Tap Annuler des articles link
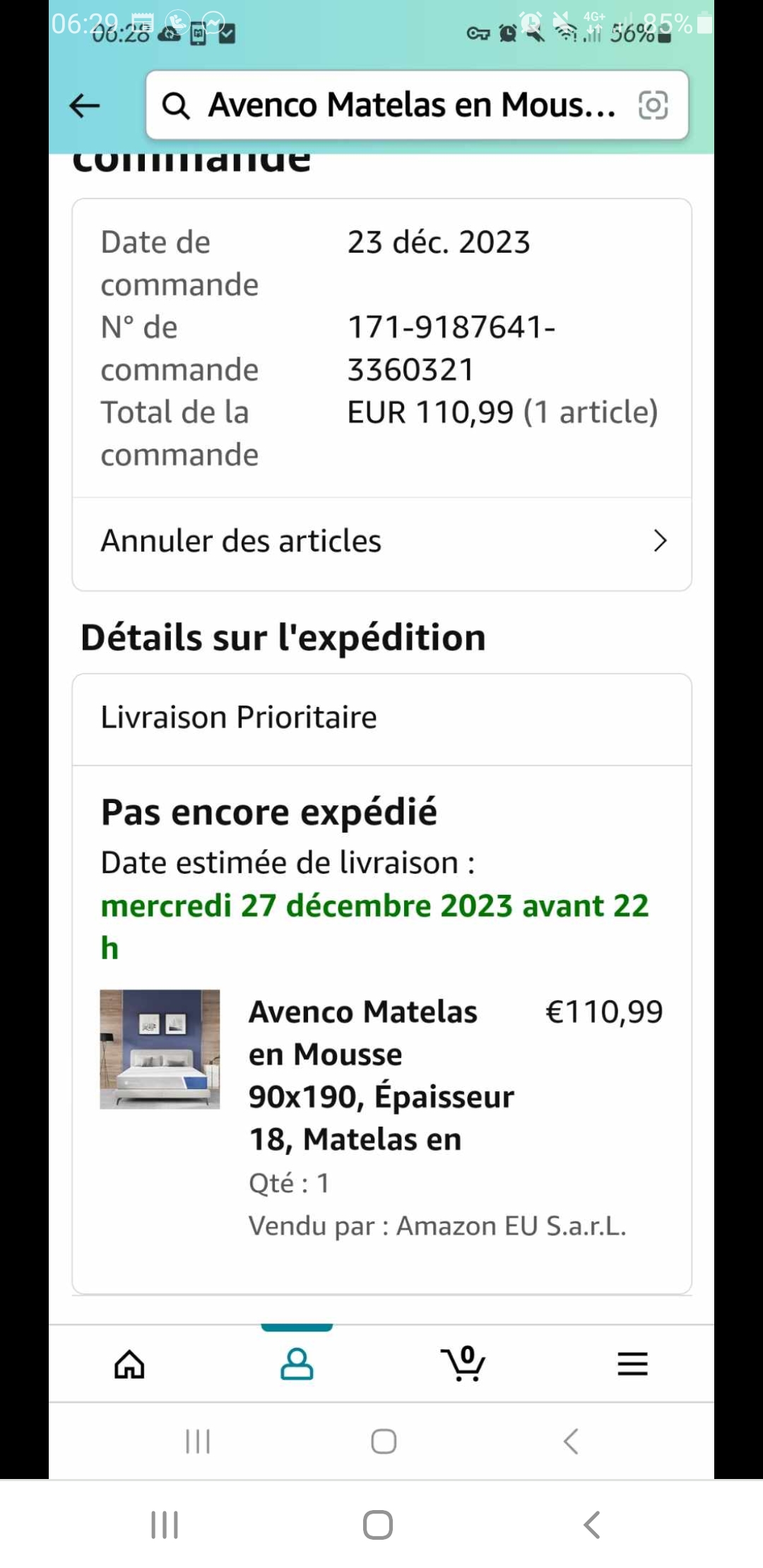Image resolution: width=763 pixels, height=1568 pixels. pos(241,541)
